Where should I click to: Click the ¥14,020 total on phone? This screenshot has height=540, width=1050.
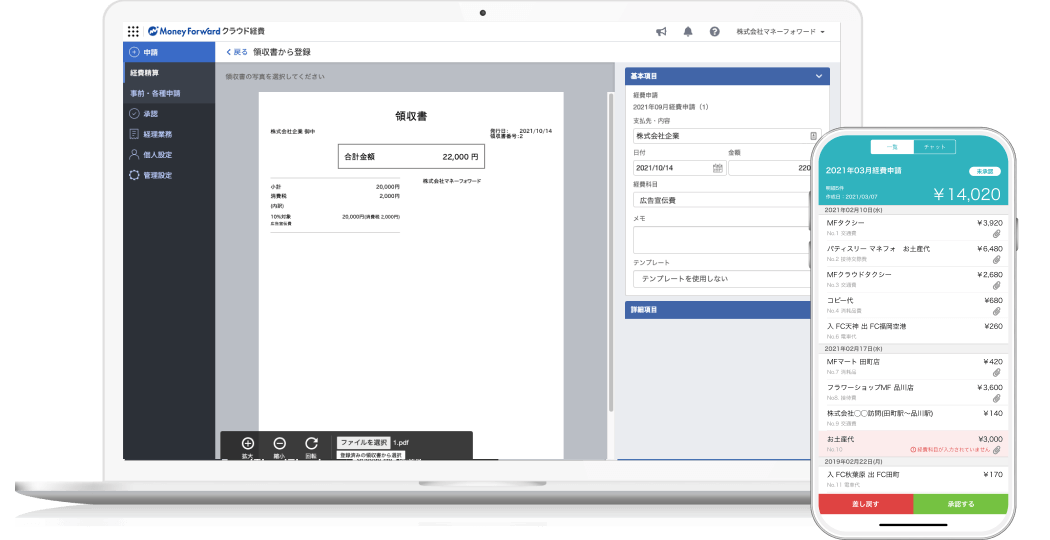(x=967, y=195)
